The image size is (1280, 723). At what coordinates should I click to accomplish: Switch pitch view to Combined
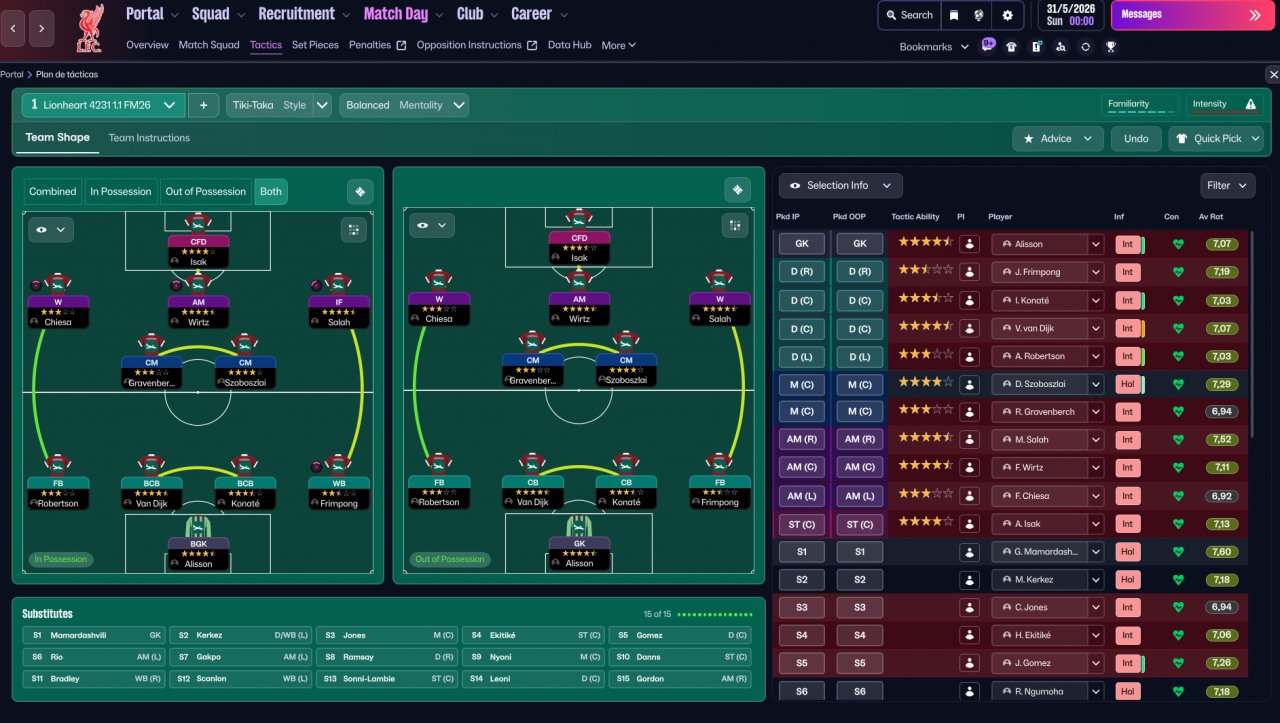[53, 192]
